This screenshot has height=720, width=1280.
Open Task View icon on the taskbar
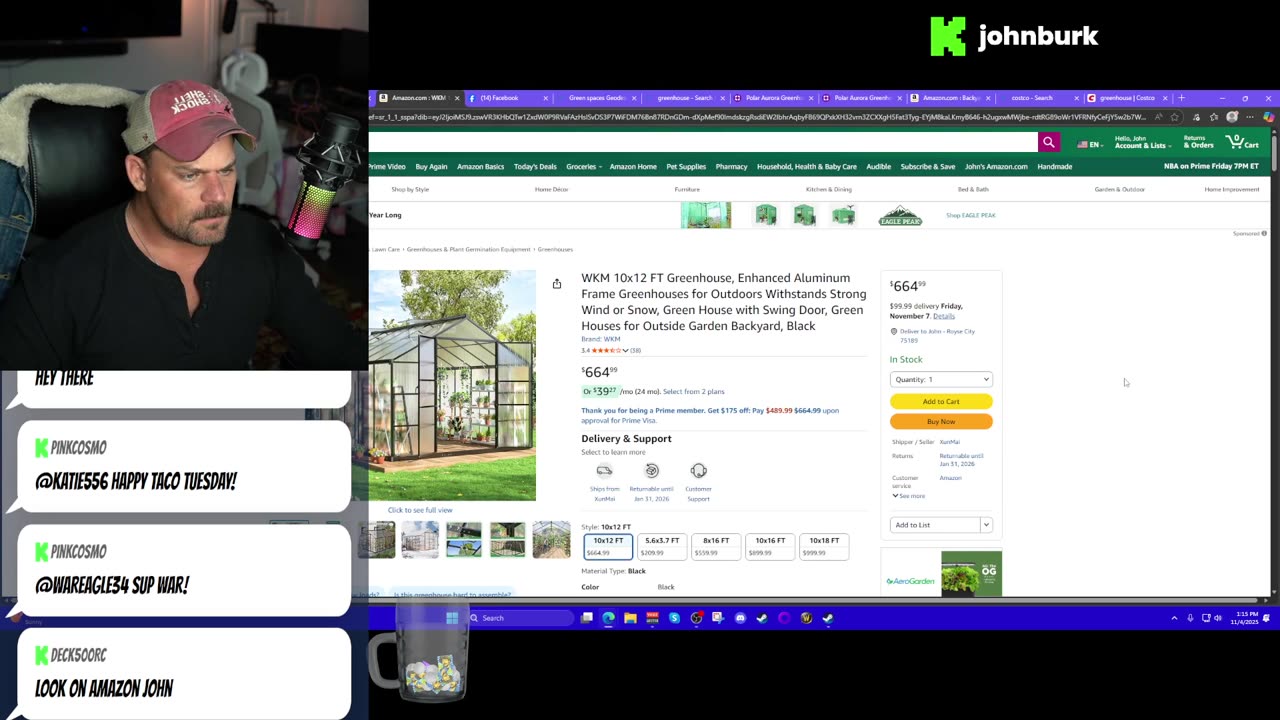(x=587, y=618)
